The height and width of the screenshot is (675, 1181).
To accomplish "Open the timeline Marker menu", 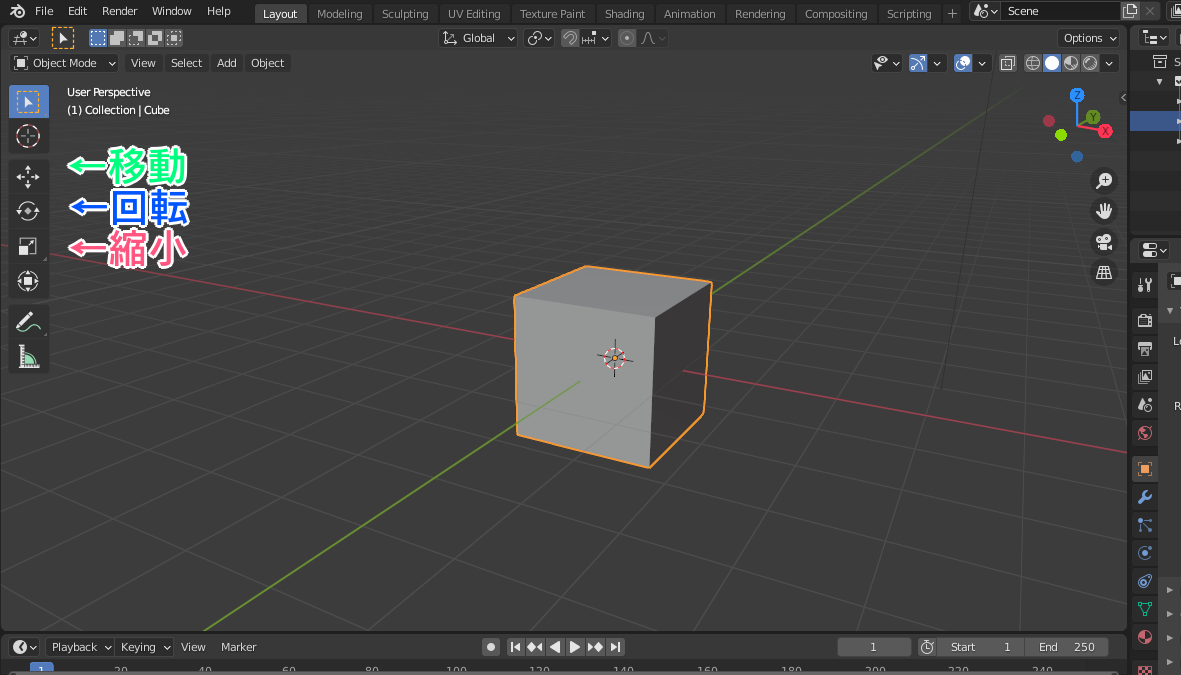I will pyautogui.click(x=239, y=647).
